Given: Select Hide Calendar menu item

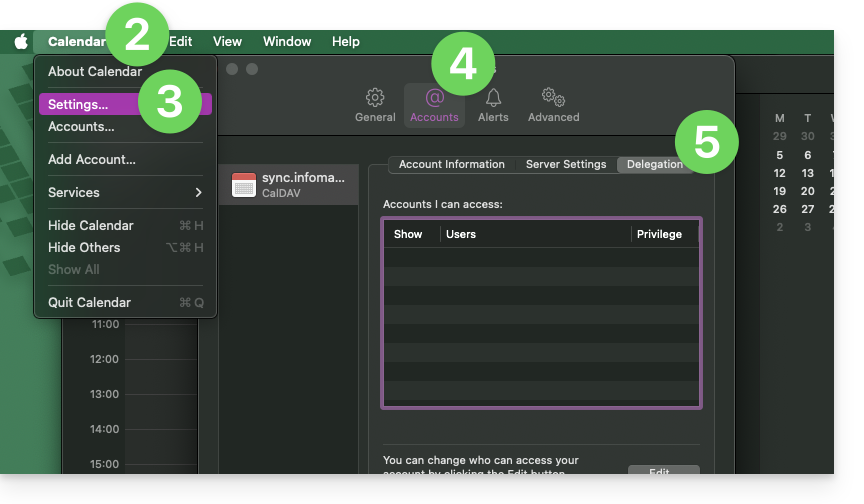Looking at the screenshot, I should tap(91, 226).
